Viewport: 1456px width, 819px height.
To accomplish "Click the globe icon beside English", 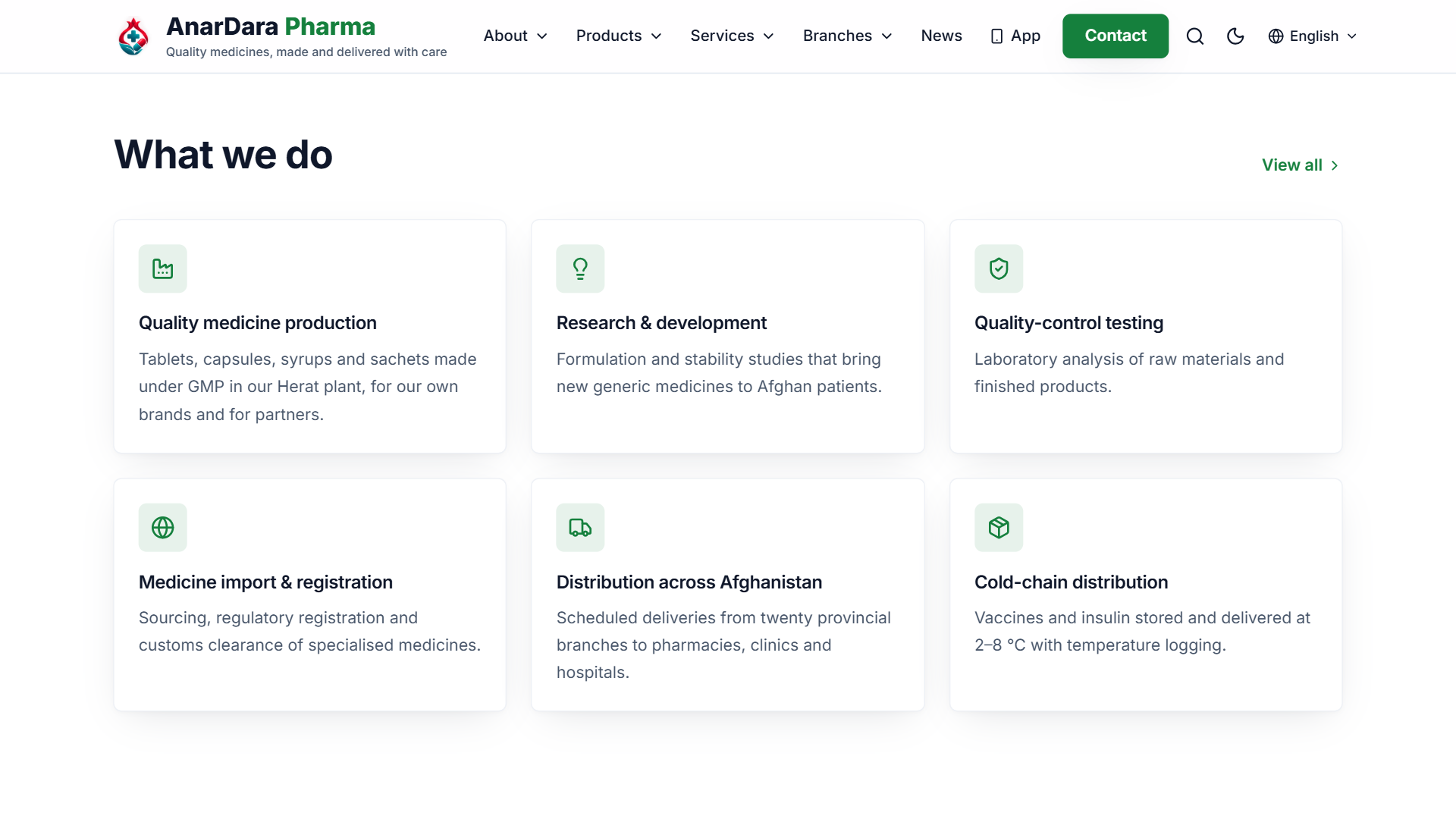I will point(1276,36).
